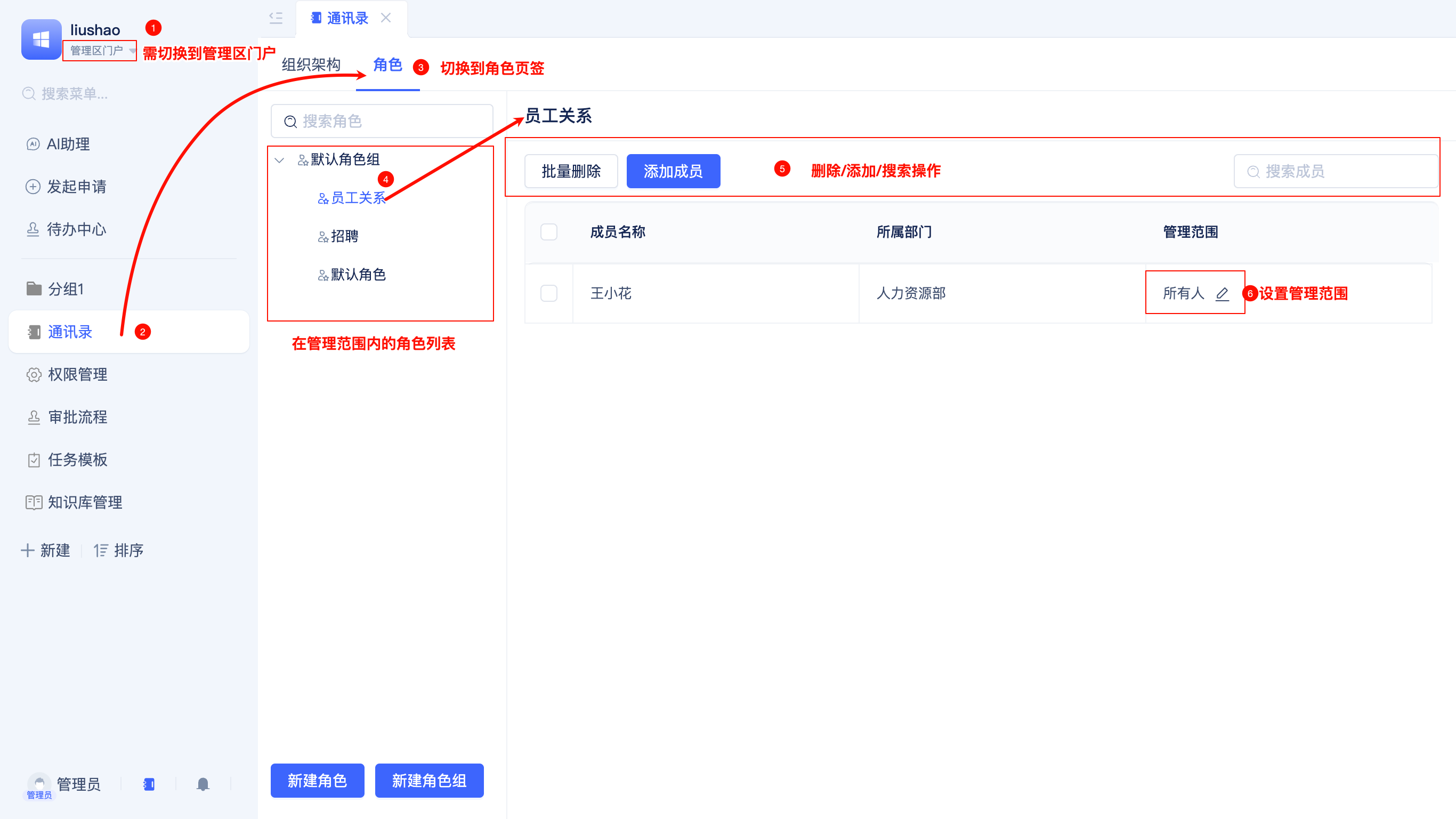This screenshot has width=1456, height=819.
Task: Select the 默认角色 role
Action: click(x=352, y=275)
